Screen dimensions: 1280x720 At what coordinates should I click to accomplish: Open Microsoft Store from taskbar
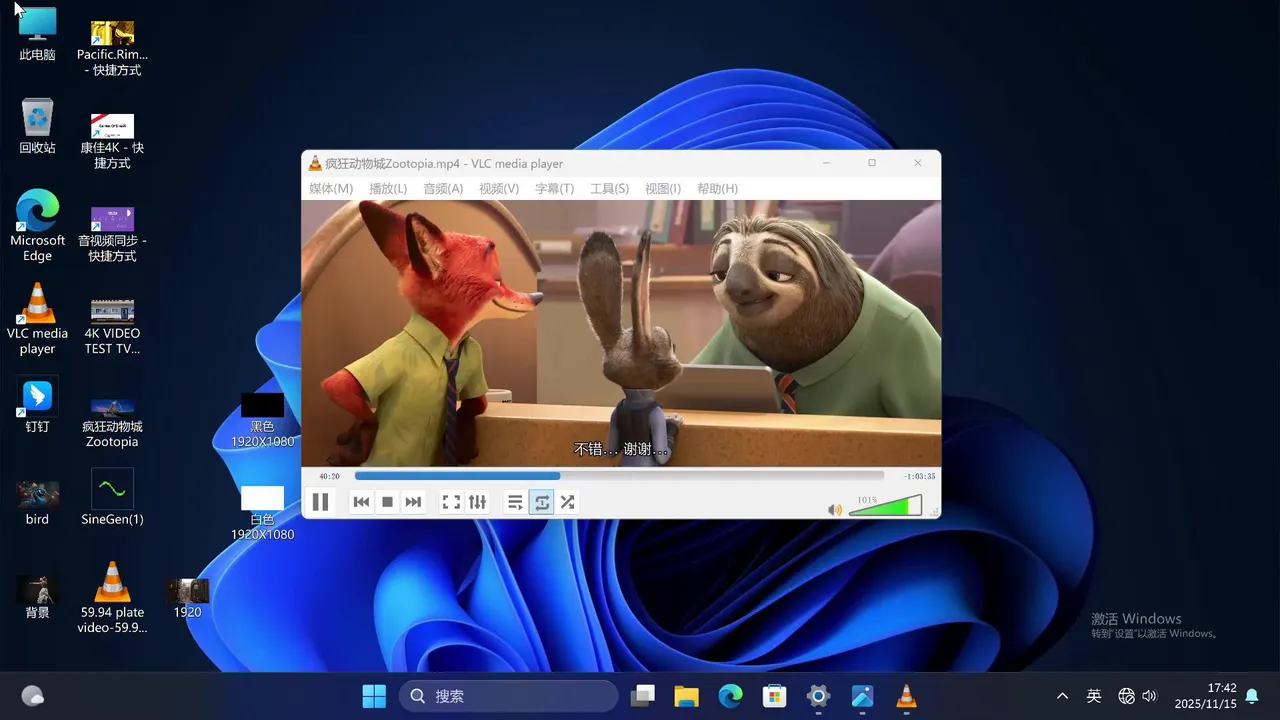tap(774, 696)
